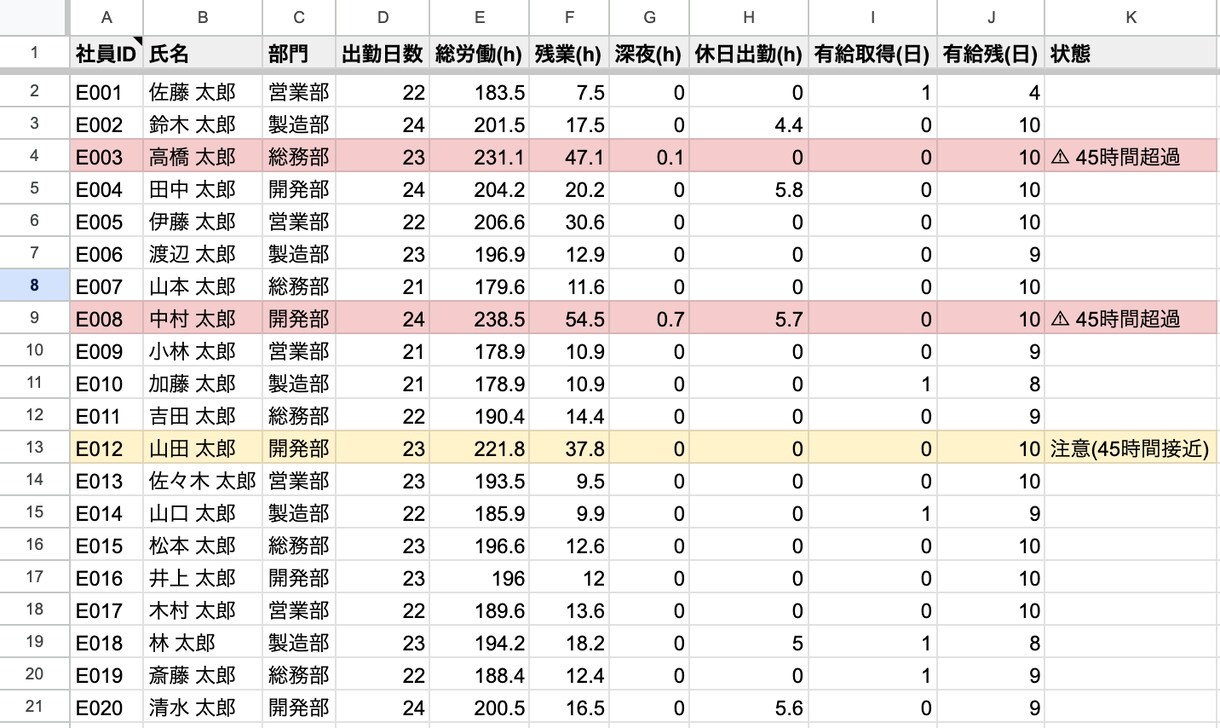Select the total hours cell 238.5

(480, 319)
